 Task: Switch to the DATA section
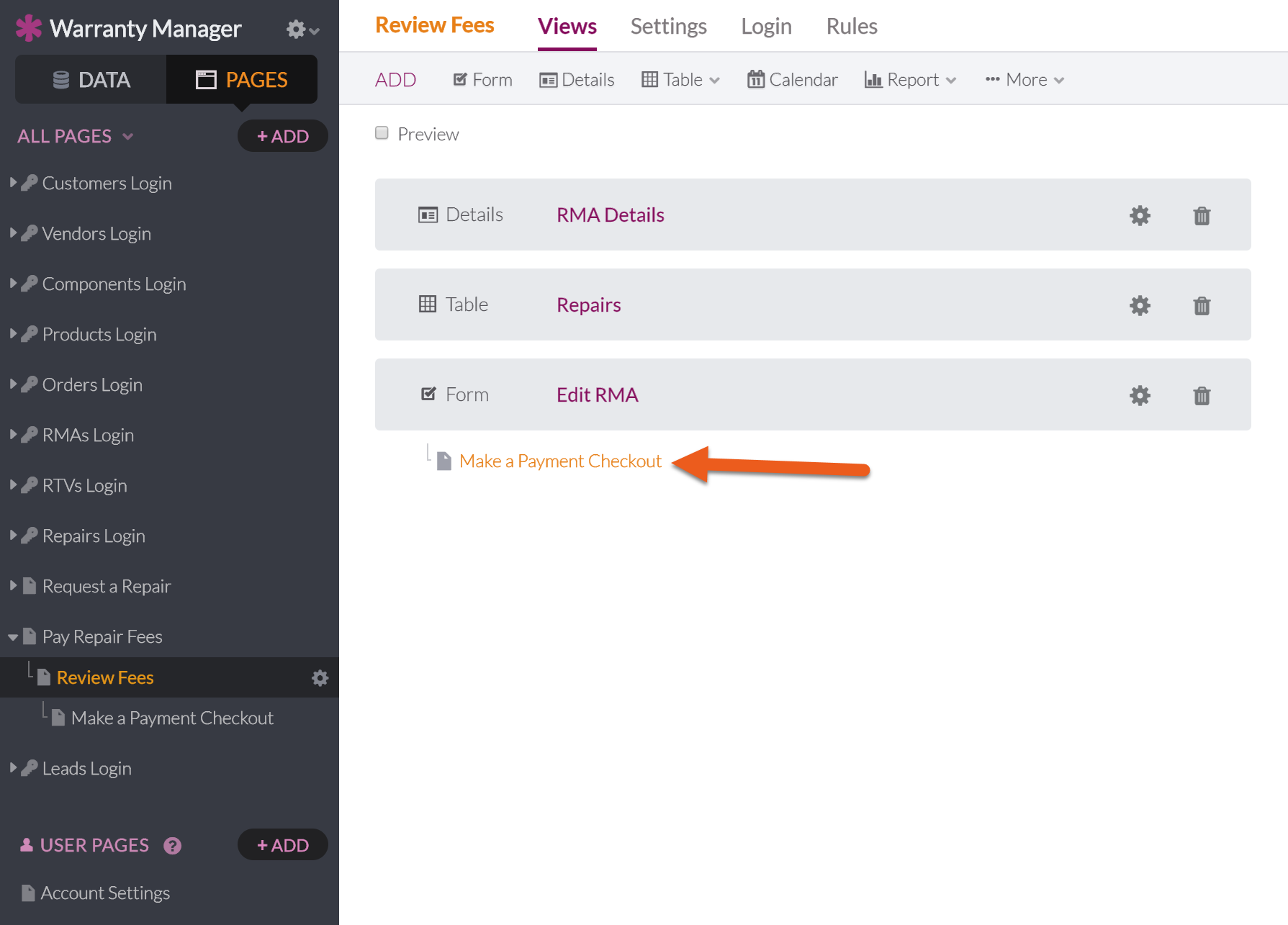point(91,79)
